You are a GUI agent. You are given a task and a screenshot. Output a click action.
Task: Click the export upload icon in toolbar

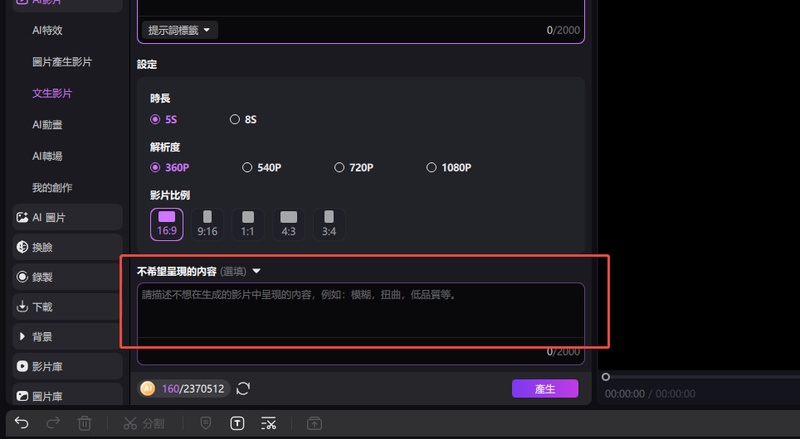pos(314,423)
